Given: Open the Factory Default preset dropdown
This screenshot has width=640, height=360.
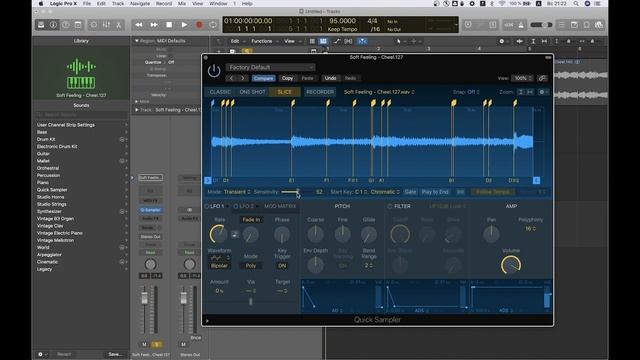Looking at the screenshot, I should 270,67.
